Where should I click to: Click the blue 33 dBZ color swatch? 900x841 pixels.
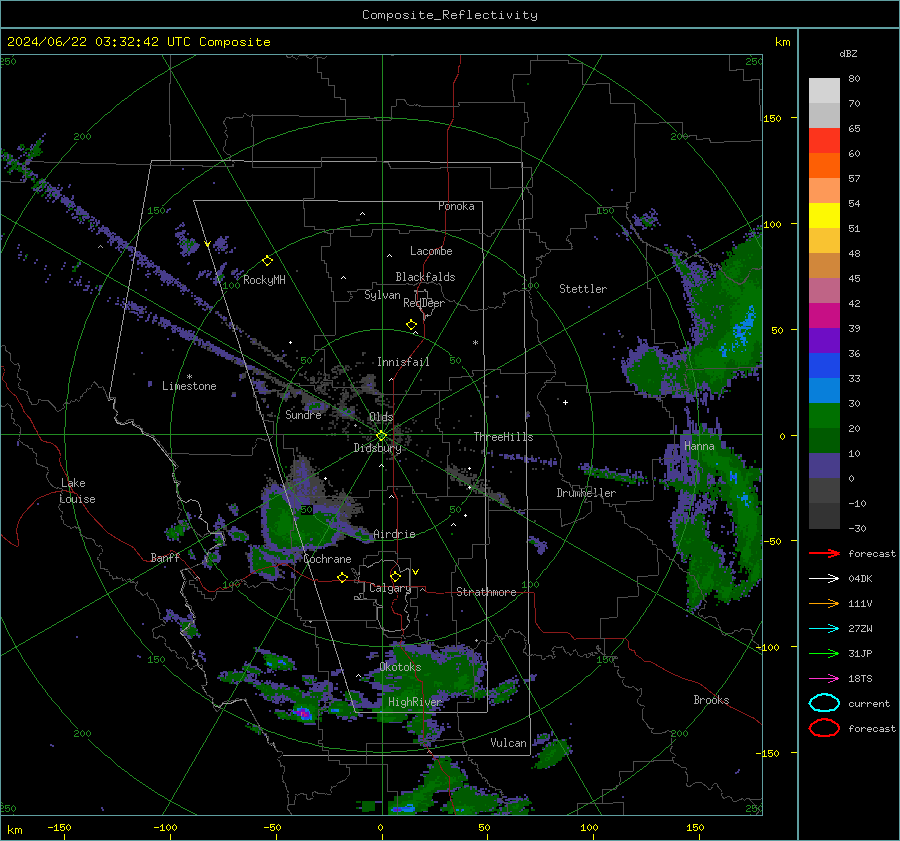point(824,366)
